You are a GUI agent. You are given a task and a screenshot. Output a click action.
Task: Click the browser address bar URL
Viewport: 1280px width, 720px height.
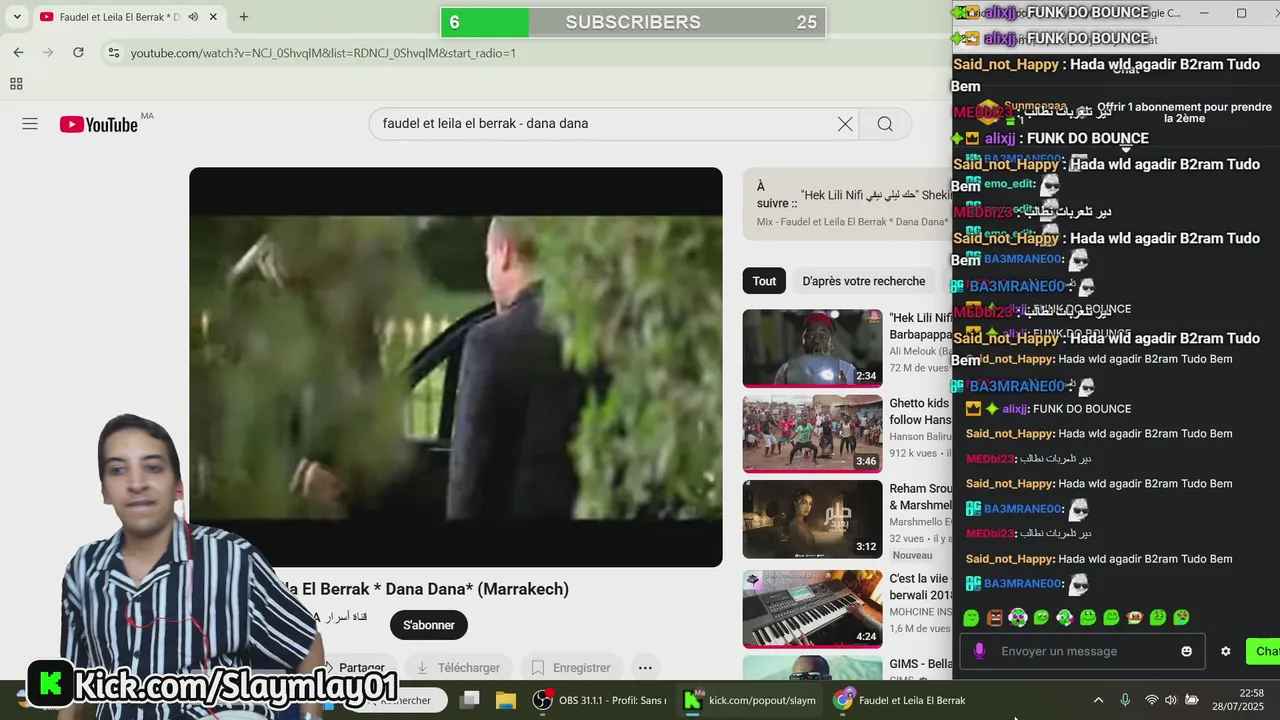click(323, 52)
